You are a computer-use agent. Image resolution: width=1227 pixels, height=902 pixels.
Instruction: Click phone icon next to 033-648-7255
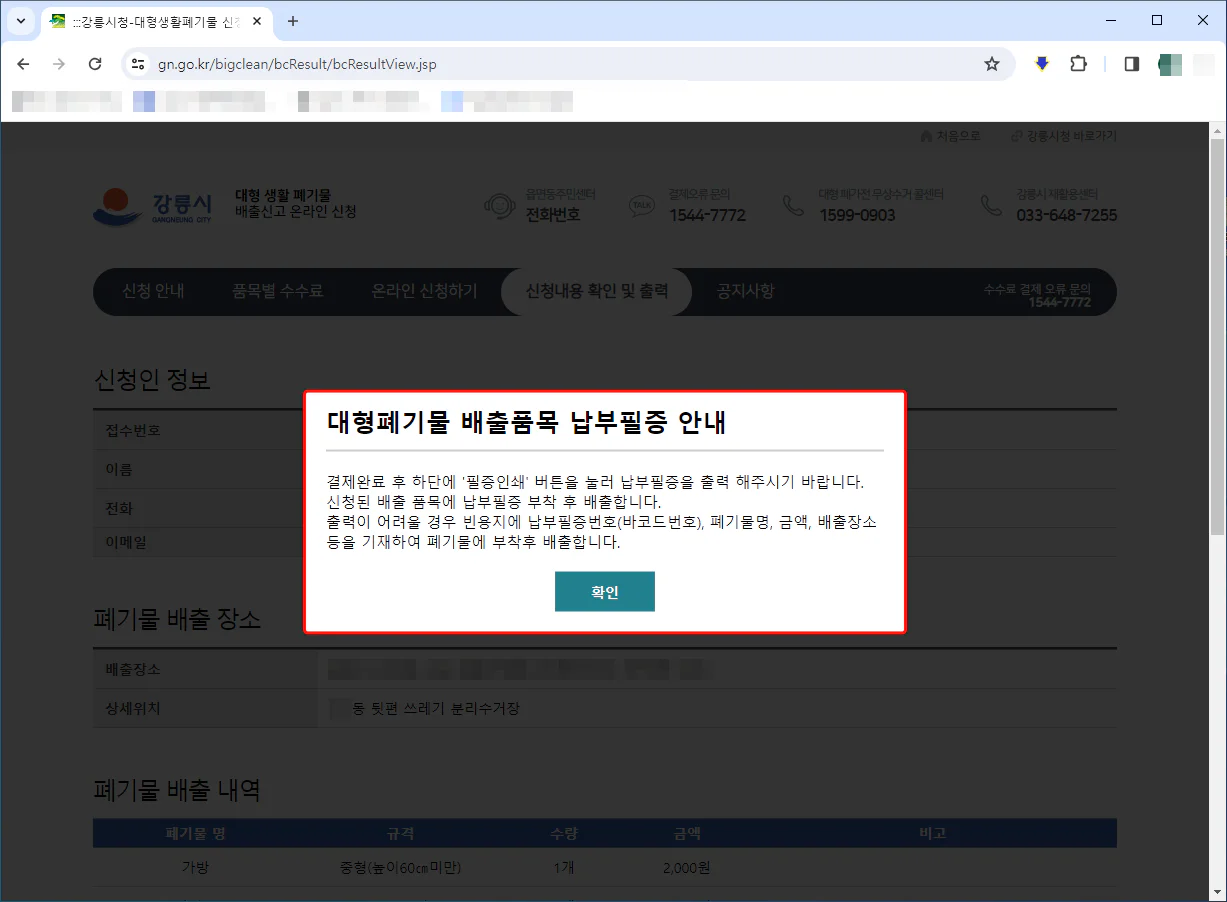pyautogui.click(x=991, y=205)
